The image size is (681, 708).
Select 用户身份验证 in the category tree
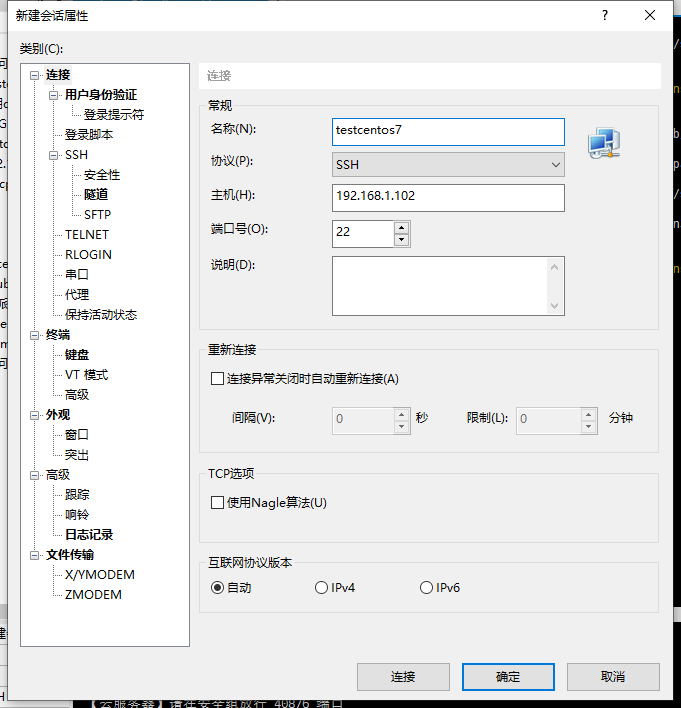(101, 95)
